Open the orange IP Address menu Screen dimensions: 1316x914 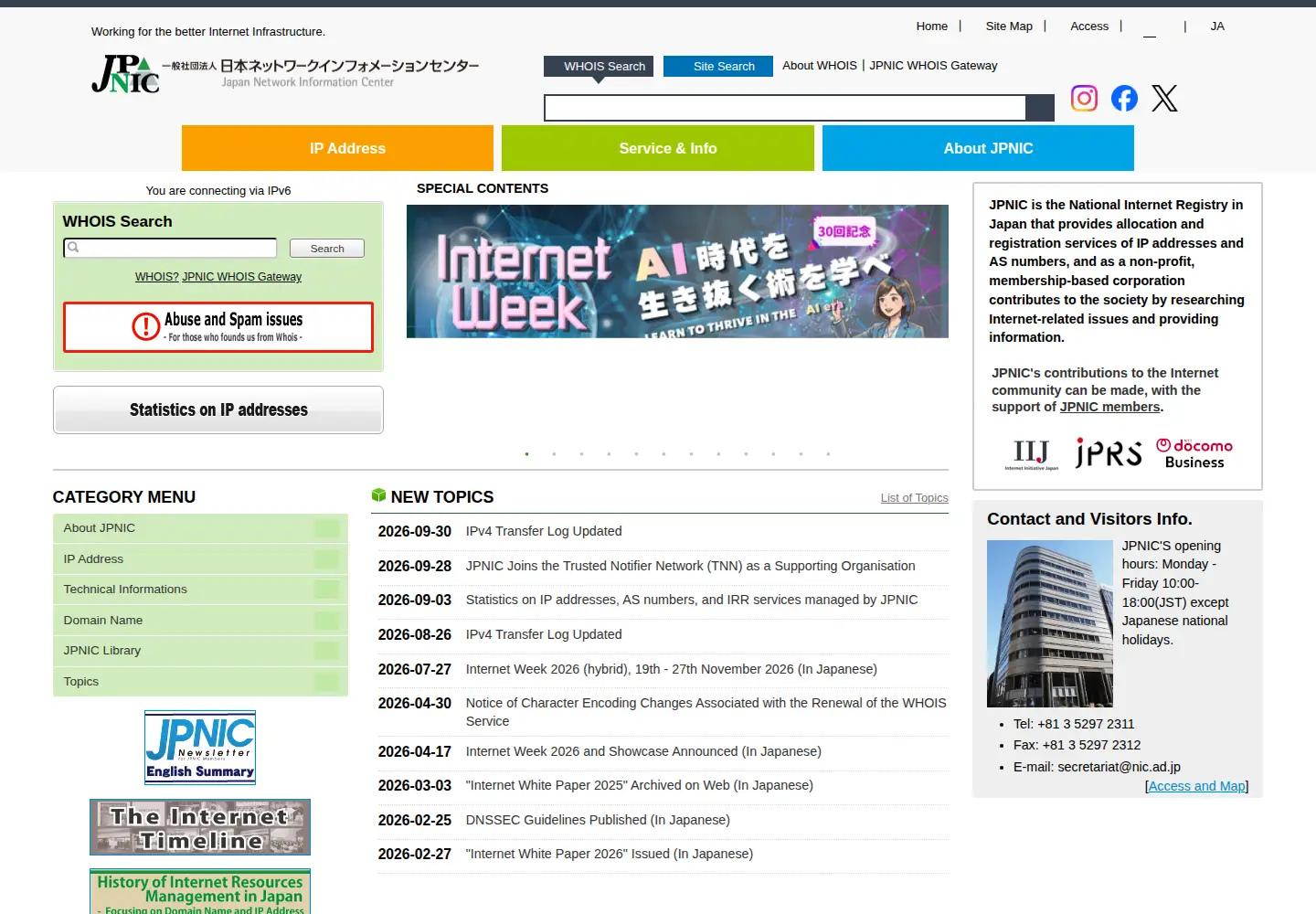[337, 148]
